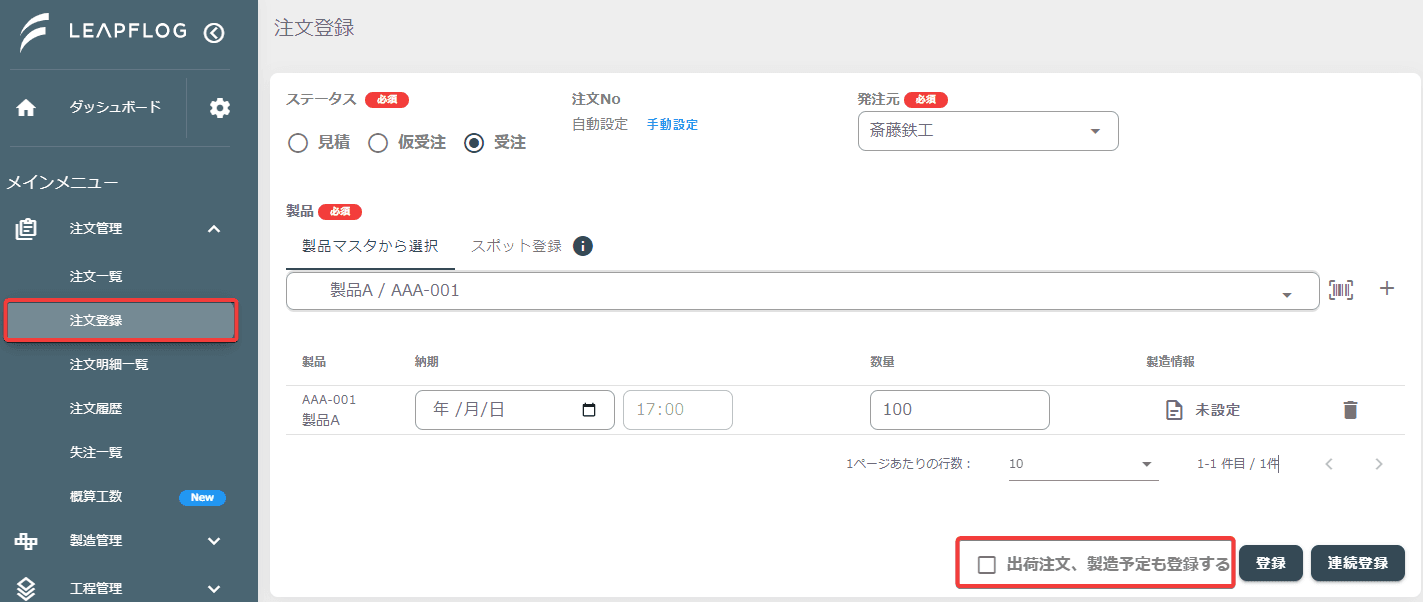
Task: Click the clipboard icon for 注文管理
Action: click(x=26, y=229)
